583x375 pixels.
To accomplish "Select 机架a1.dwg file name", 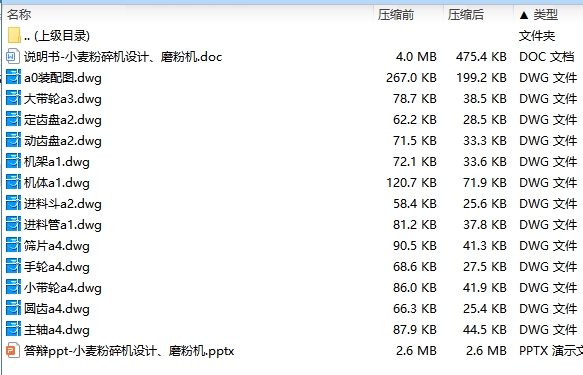I will coord(57,162).
